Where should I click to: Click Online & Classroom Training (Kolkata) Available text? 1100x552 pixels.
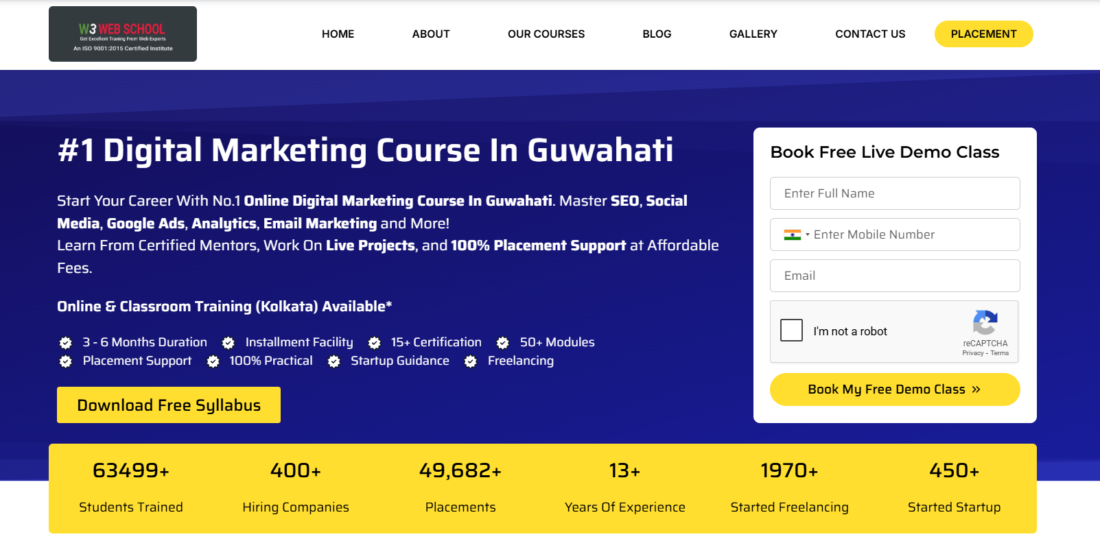tap(224, 307)
